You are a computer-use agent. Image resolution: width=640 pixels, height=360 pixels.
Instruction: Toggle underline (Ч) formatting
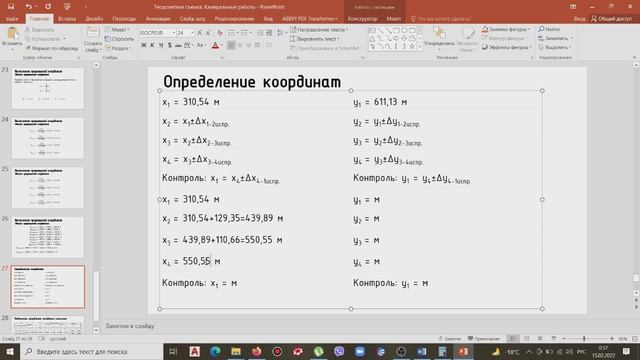point(161,45)
